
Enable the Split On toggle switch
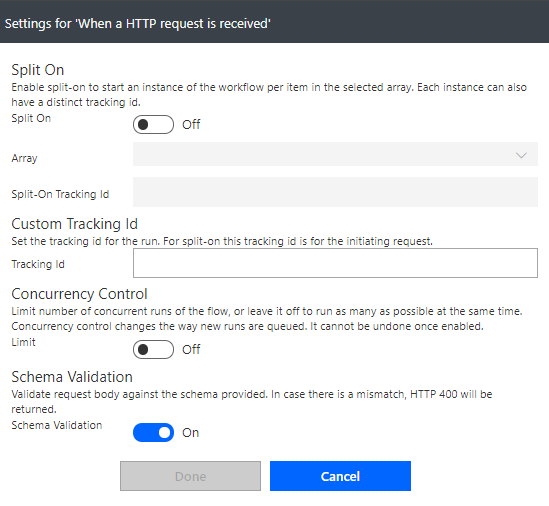153,124
